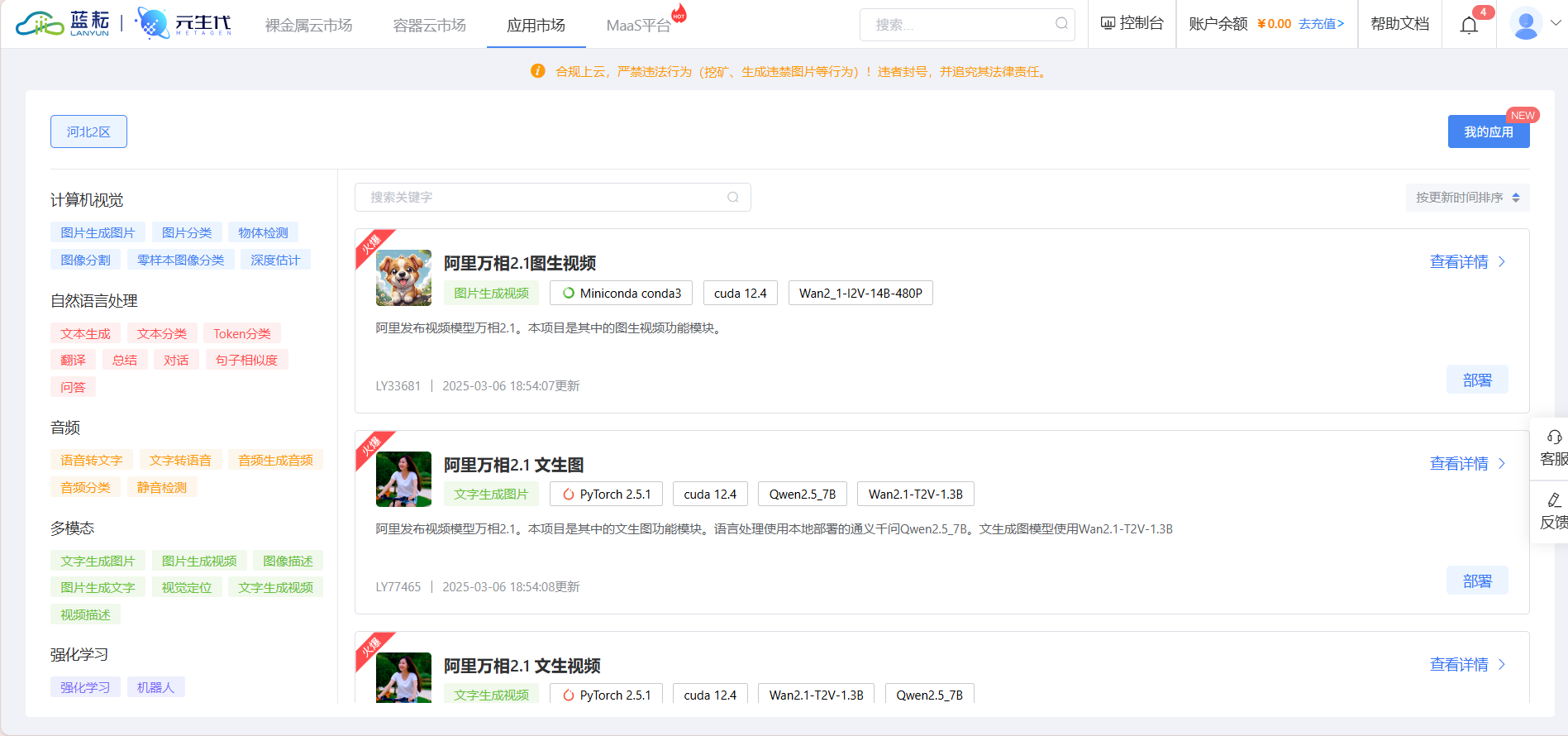
Task: Open customer service 客服 headset icon
Action: 1554,437
